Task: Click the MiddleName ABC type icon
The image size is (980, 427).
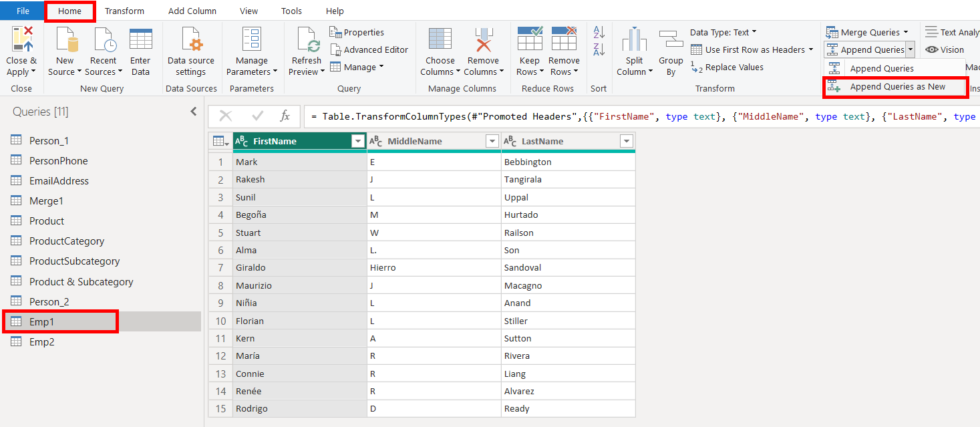Action: click(x=376, y=142)
